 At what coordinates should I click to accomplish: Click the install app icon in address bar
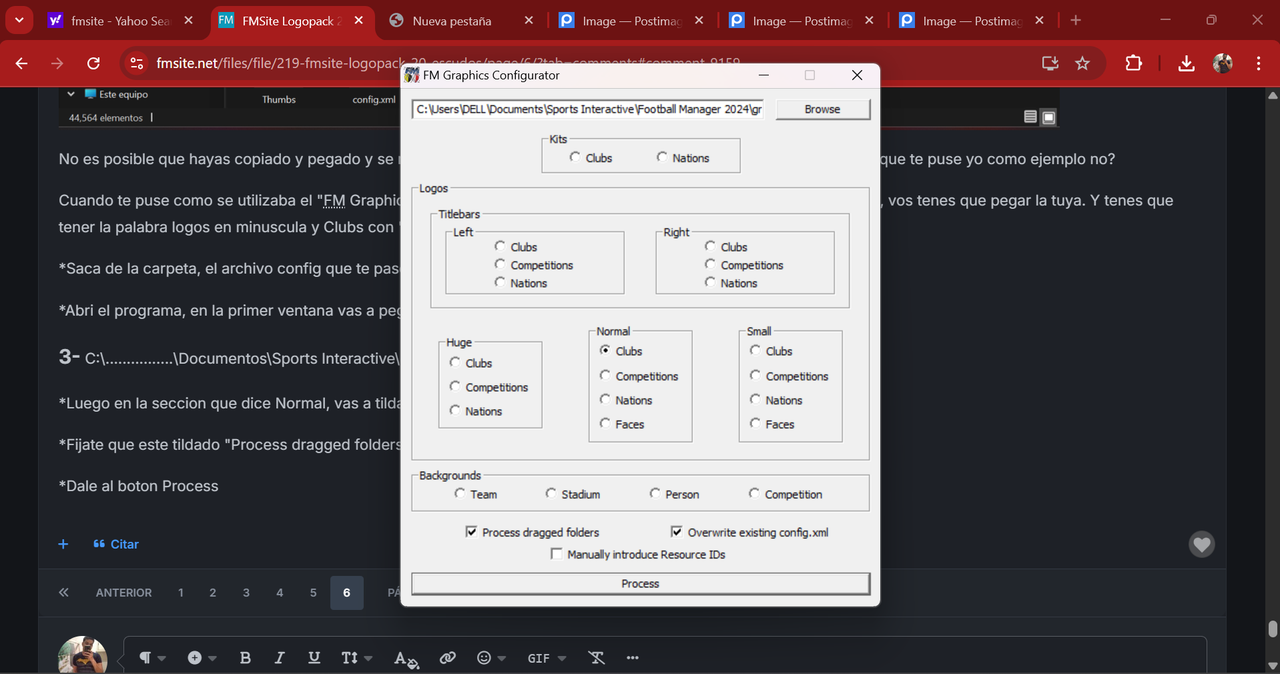1050,63
